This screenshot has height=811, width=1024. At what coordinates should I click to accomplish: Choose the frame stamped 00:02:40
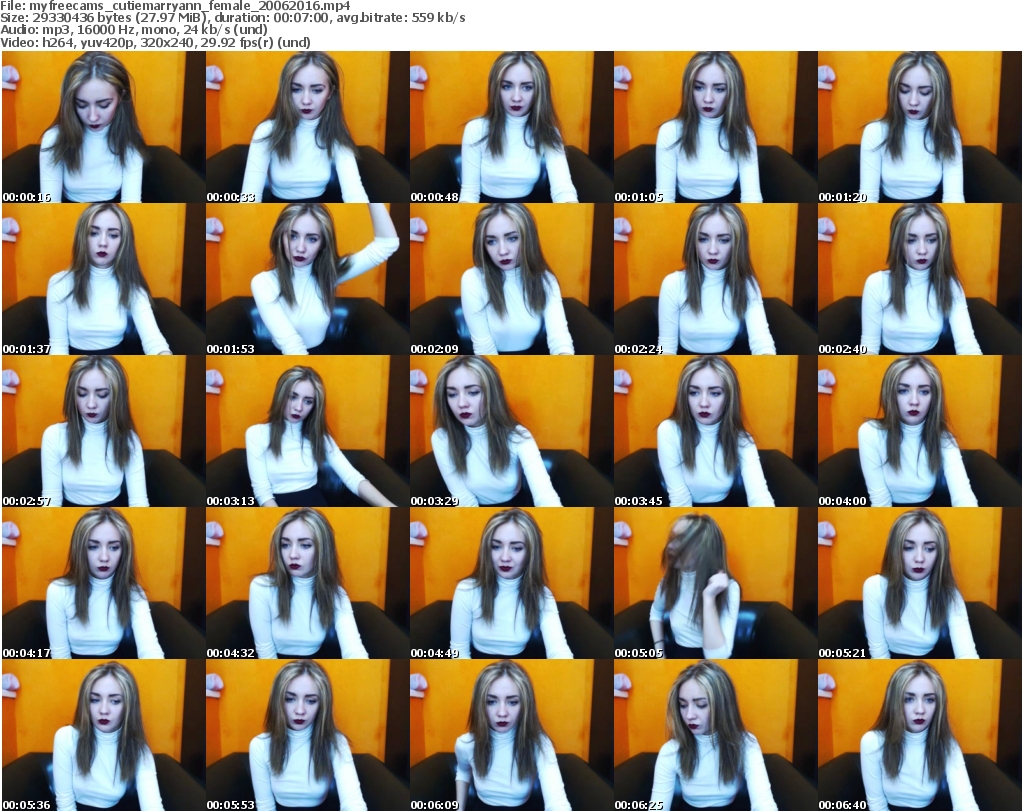[x=920, y=279]
